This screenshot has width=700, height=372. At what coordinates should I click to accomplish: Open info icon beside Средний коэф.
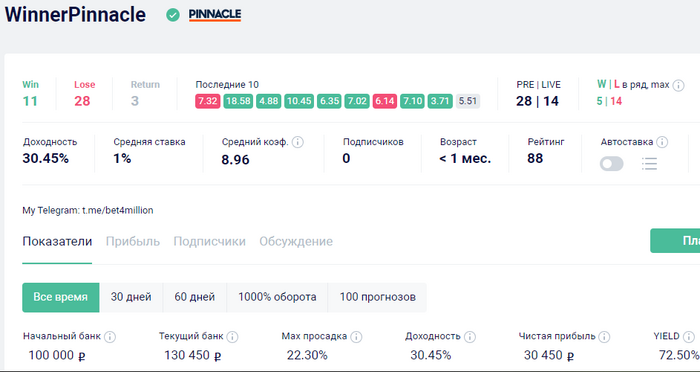[x=298, y=142]
